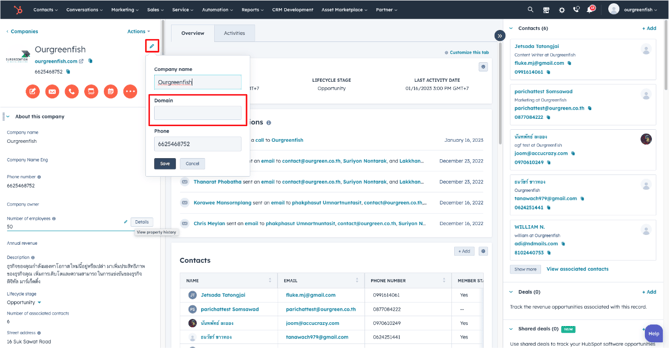Collapse the Shared deals section

[x=511, y=329]
